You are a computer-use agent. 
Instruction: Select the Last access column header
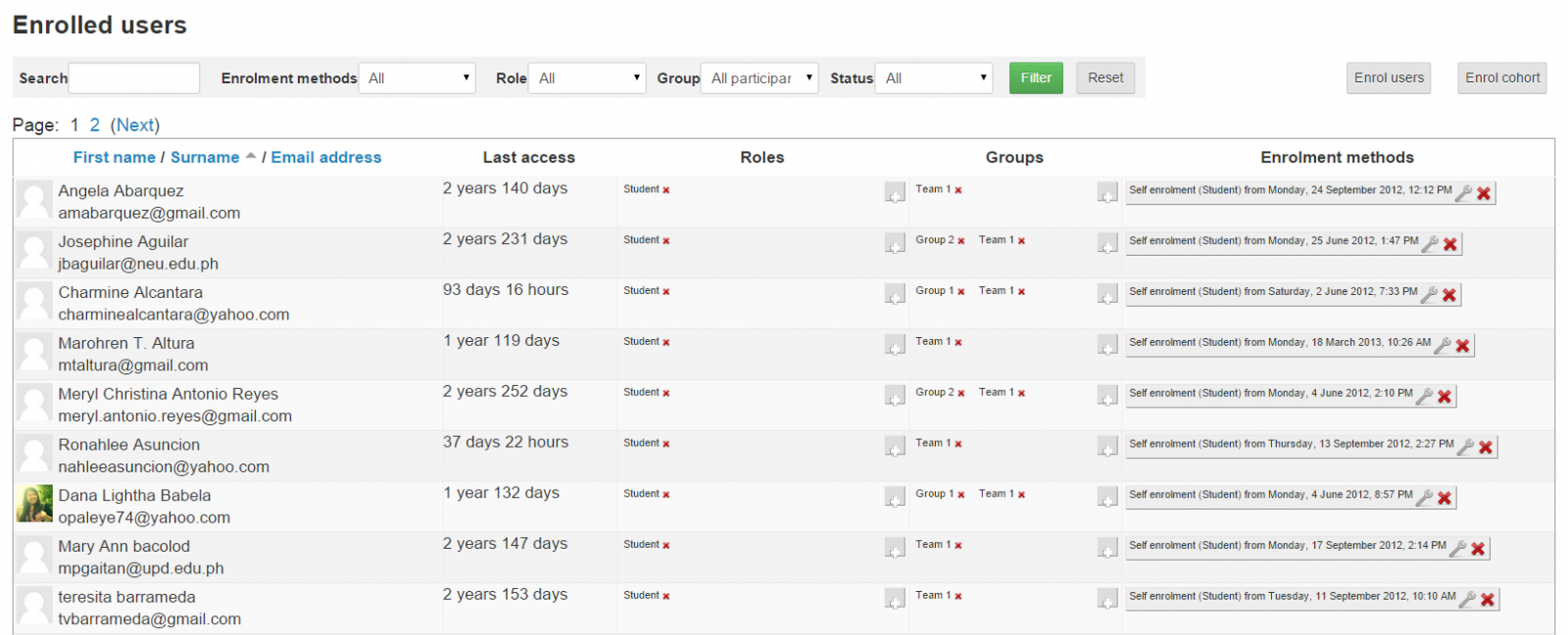(x=529, y=158)
